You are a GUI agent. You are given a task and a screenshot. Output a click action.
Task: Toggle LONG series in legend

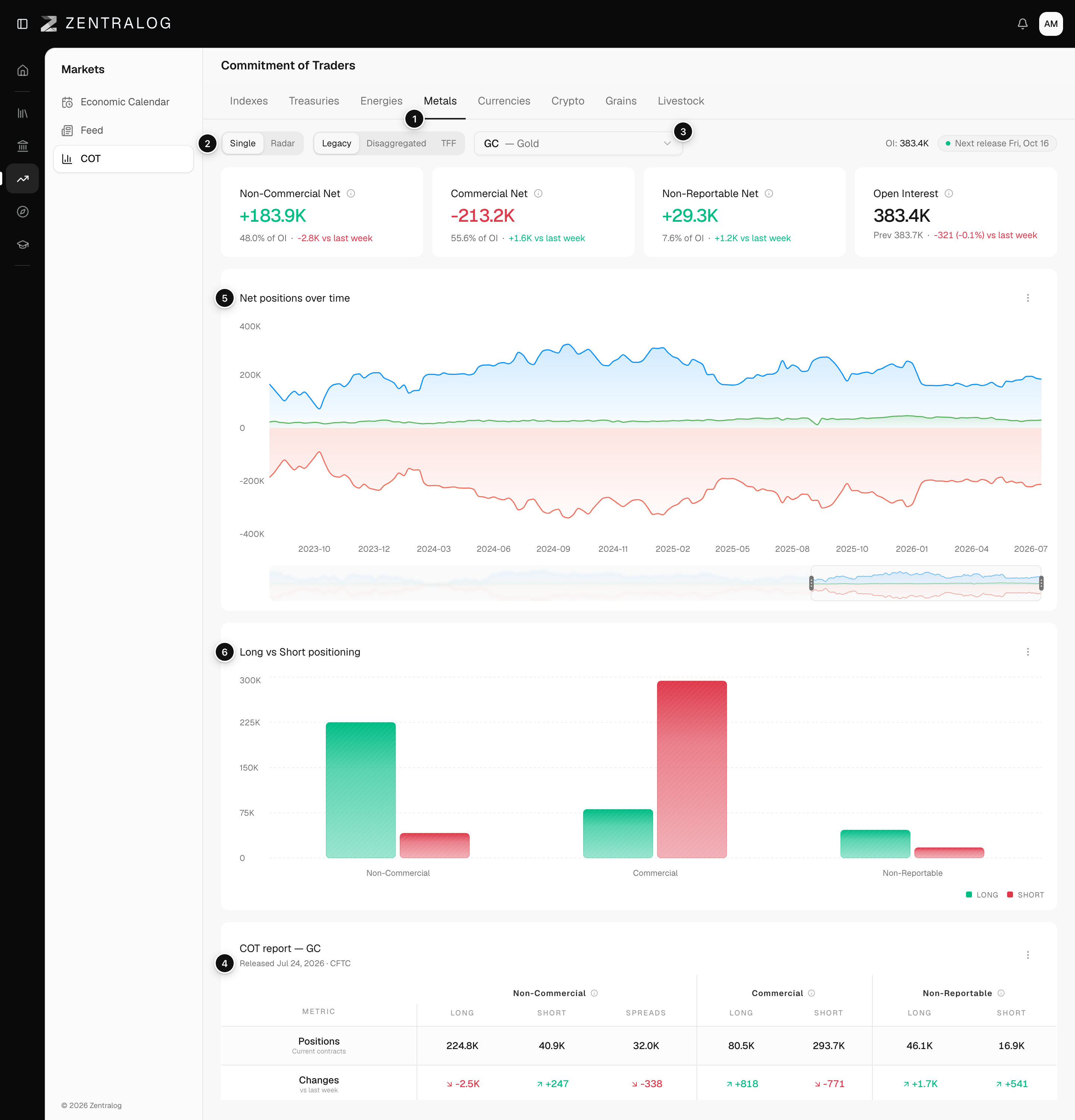pos(982,895)
